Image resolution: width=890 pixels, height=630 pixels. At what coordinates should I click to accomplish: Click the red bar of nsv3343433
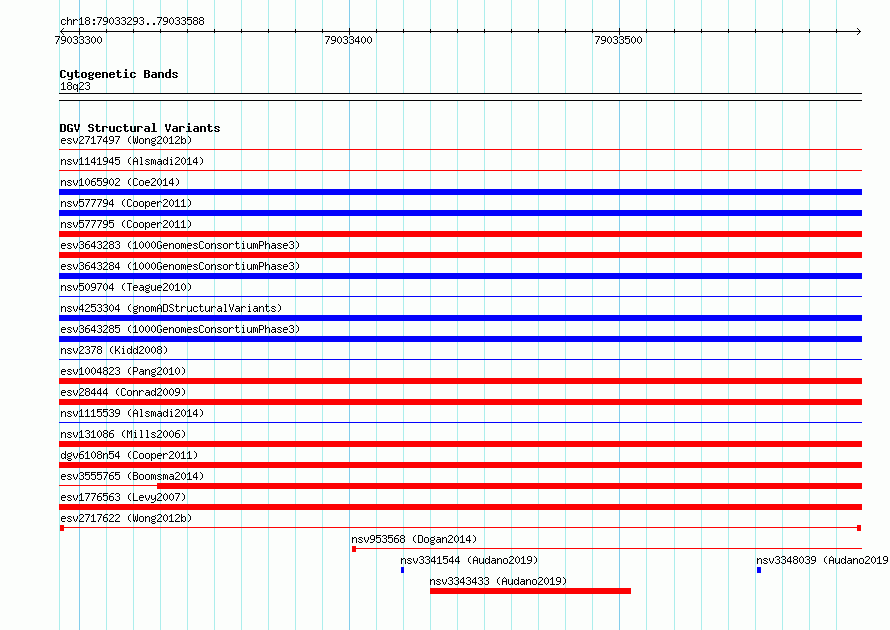530,591
